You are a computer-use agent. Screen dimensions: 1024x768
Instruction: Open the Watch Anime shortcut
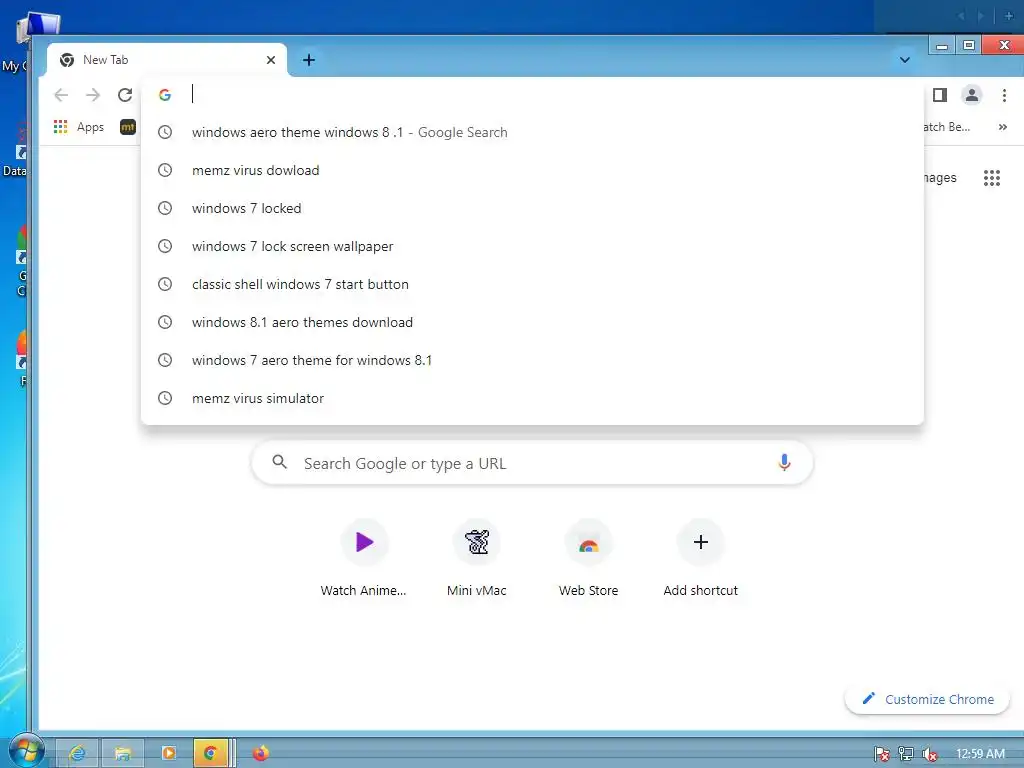point(364,558)
